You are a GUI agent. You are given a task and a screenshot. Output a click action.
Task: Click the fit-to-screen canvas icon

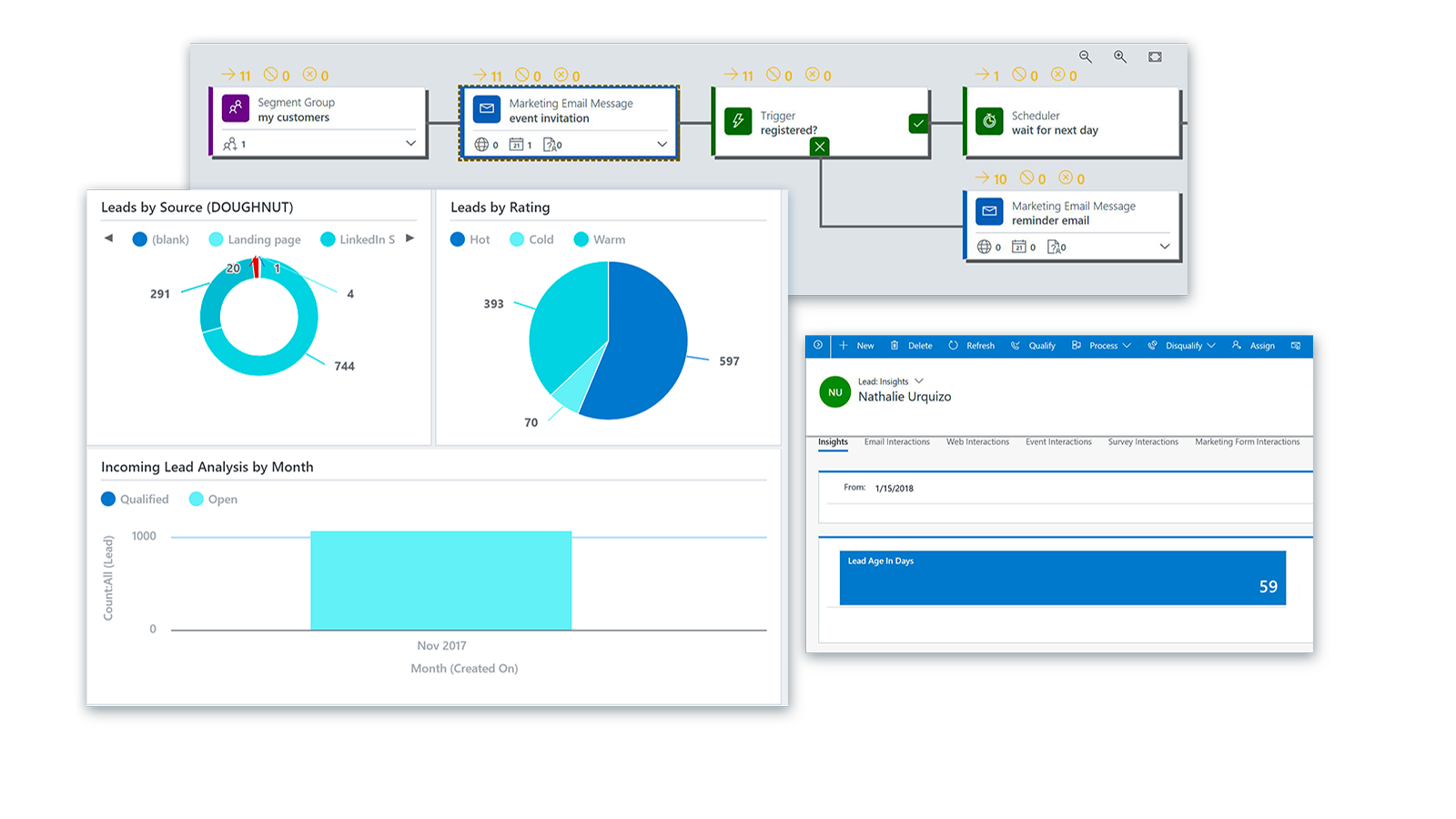1155,56
